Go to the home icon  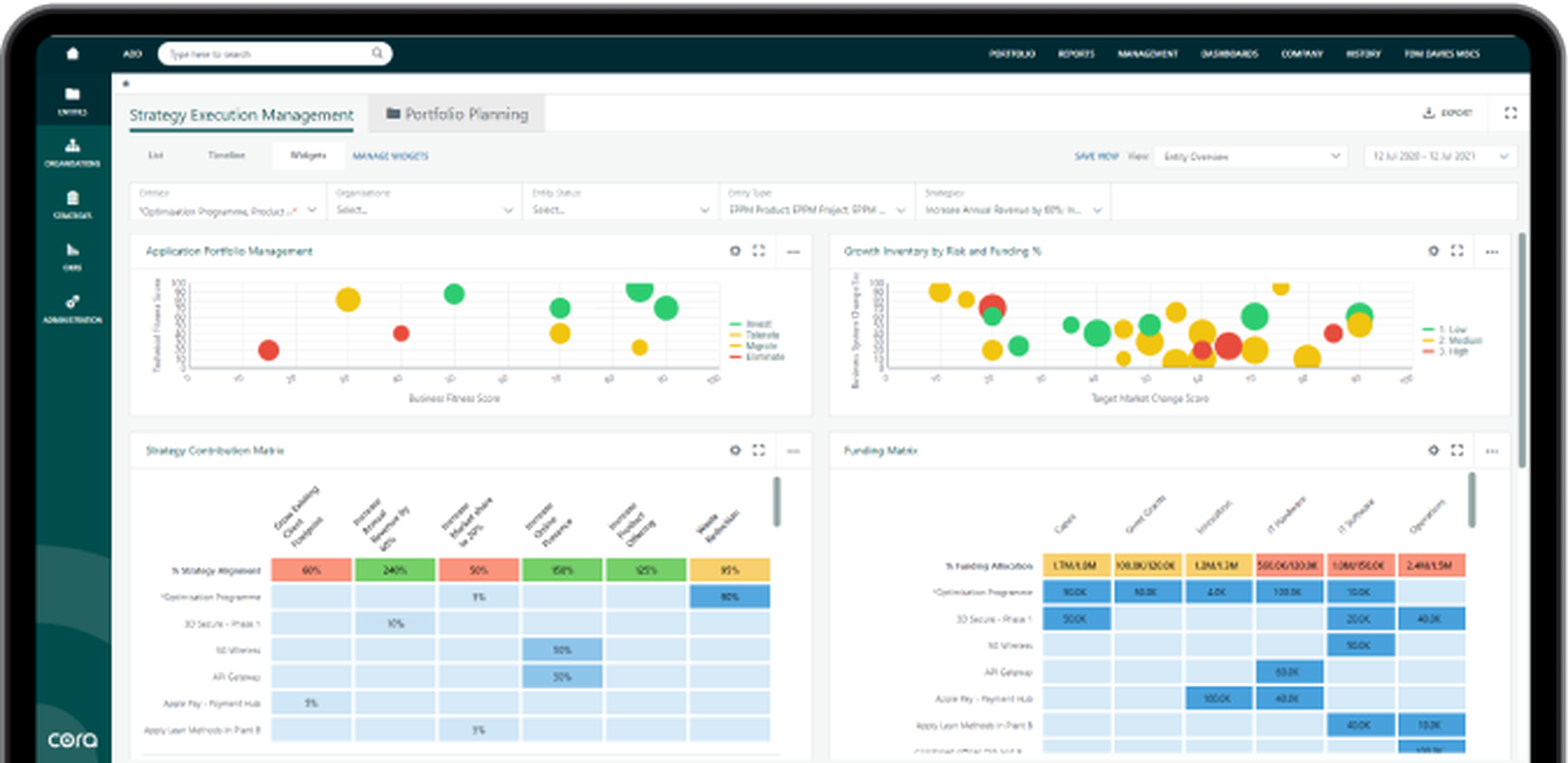(x=72, y=53)
